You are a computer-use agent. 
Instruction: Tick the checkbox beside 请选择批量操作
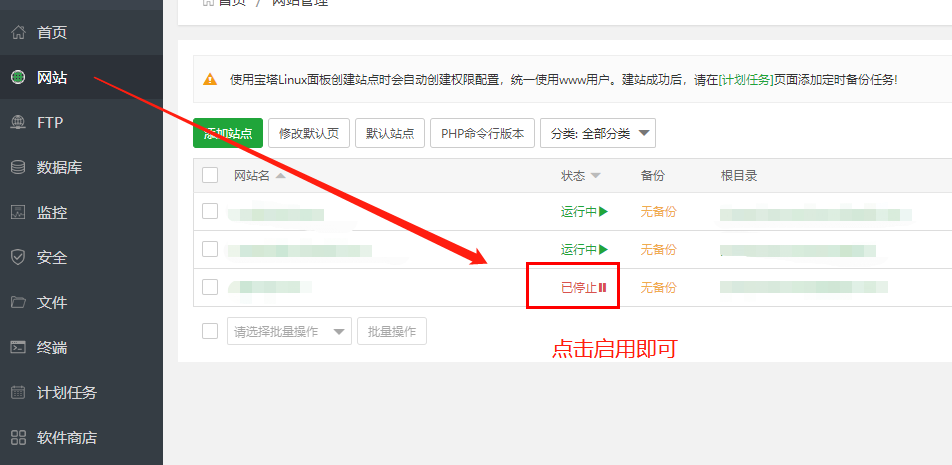(x=210, y=331)
